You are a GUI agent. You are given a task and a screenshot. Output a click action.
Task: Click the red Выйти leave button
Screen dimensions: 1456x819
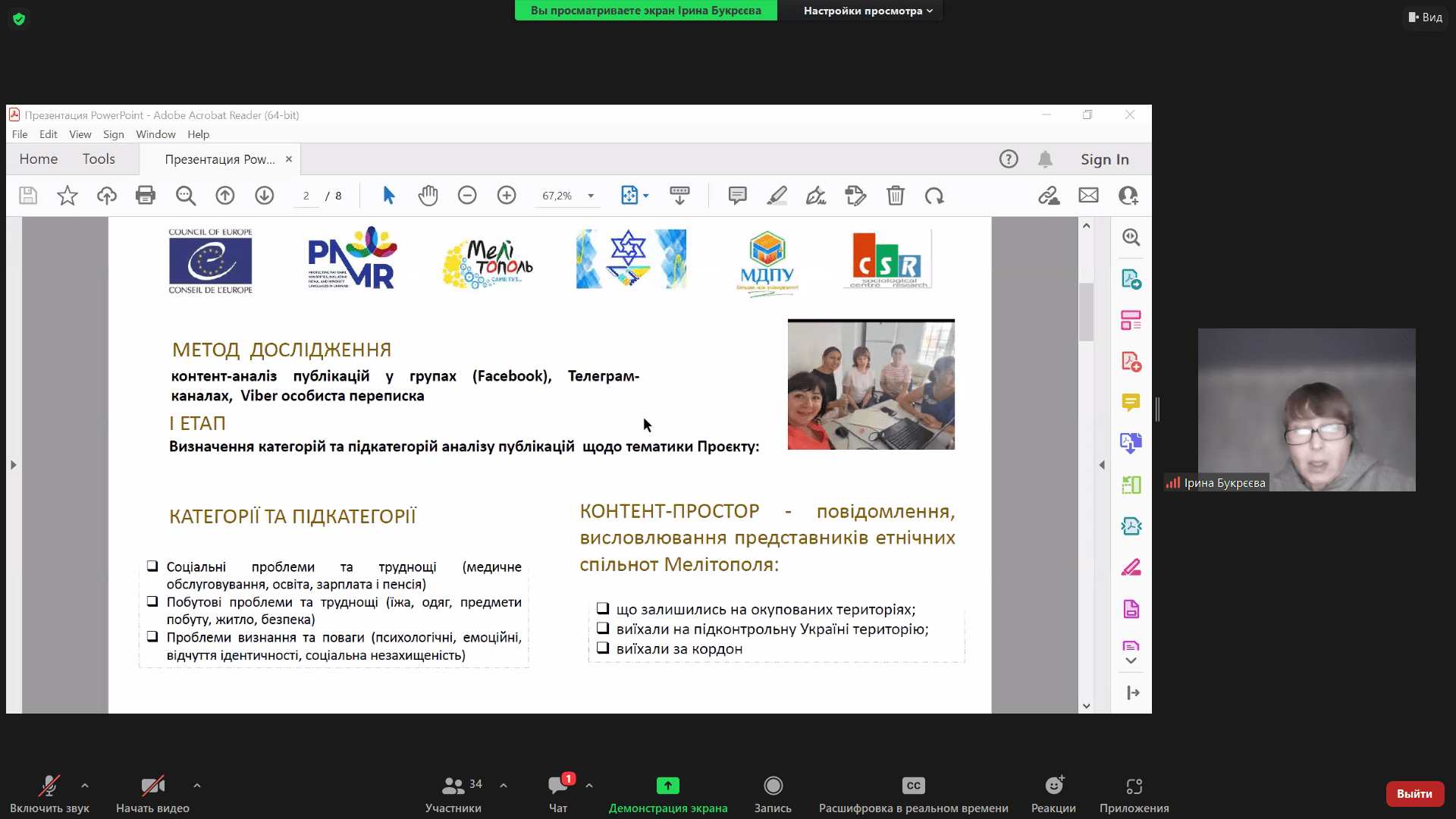point(1414,793)
